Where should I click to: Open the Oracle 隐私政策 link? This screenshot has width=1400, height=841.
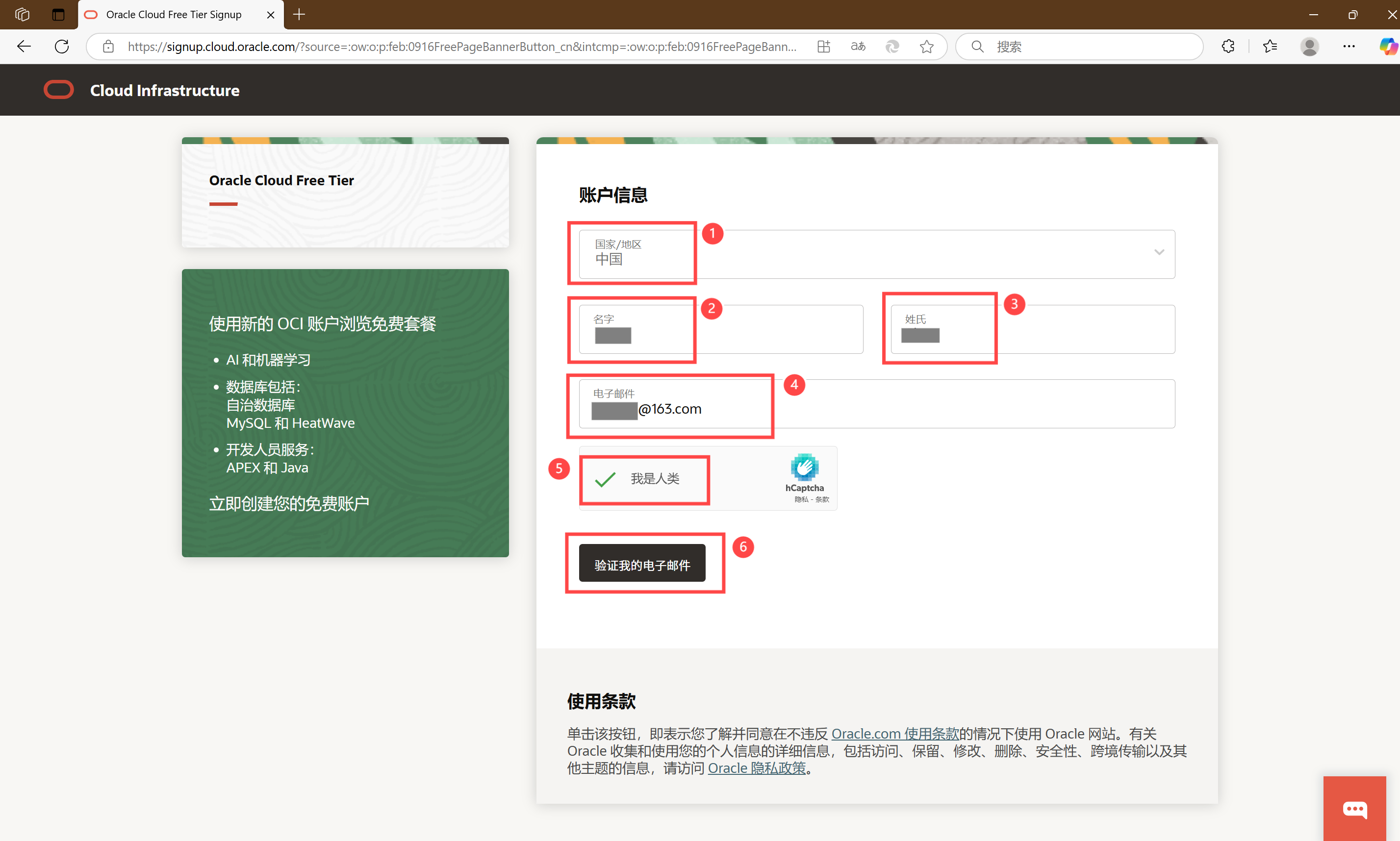pos(757,768)
